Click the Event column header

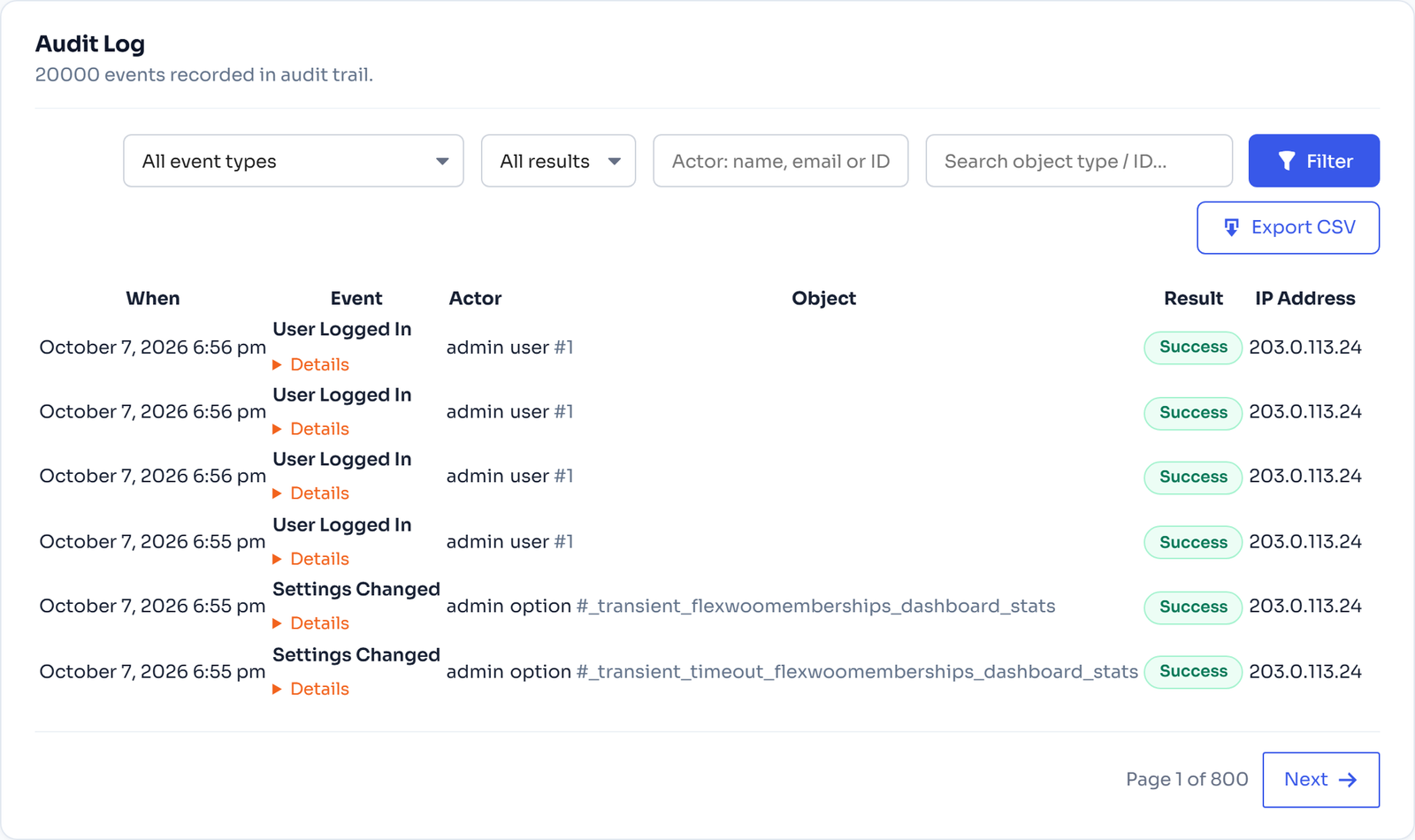click(356, 299)
